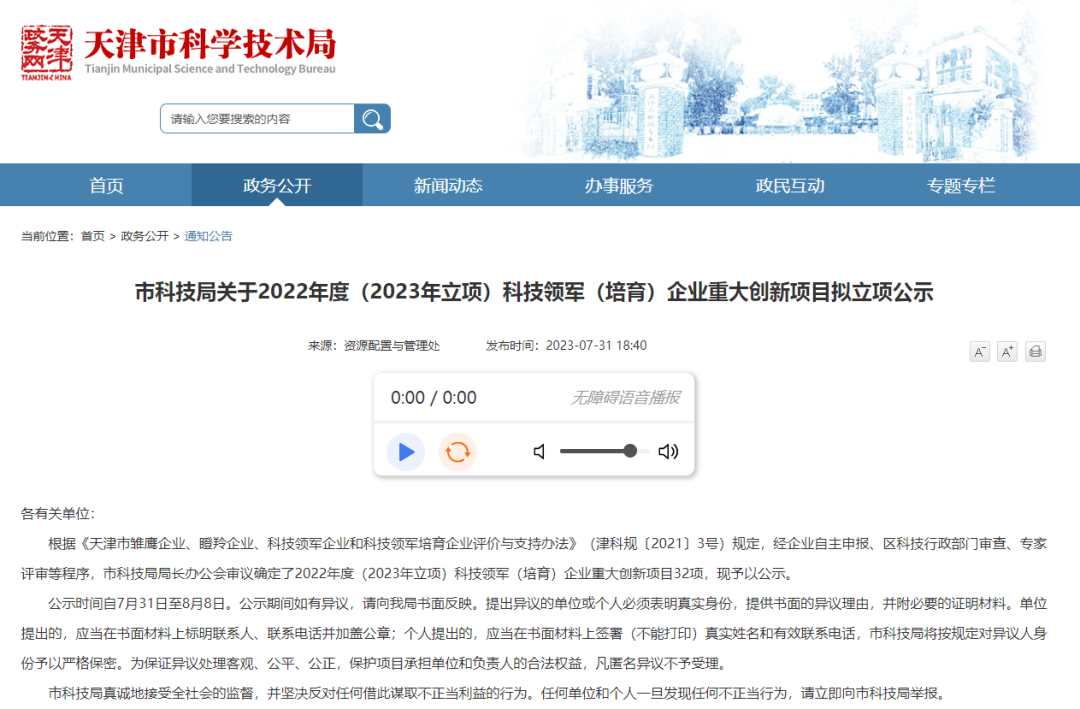Click the 通知公告 breadcrumb link
Viewport: 1080px width, 709px height.
[208, 236]
